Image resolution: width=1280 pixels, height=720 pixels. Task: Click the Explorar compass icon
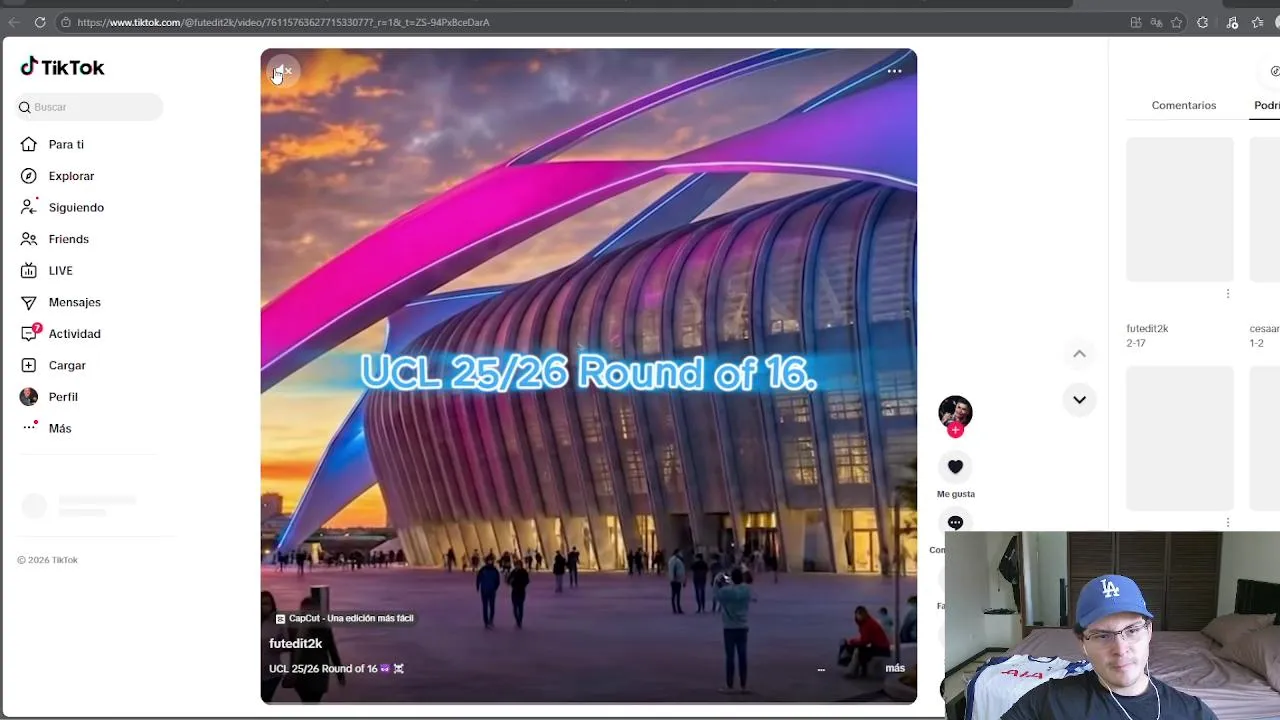point(29,176)
